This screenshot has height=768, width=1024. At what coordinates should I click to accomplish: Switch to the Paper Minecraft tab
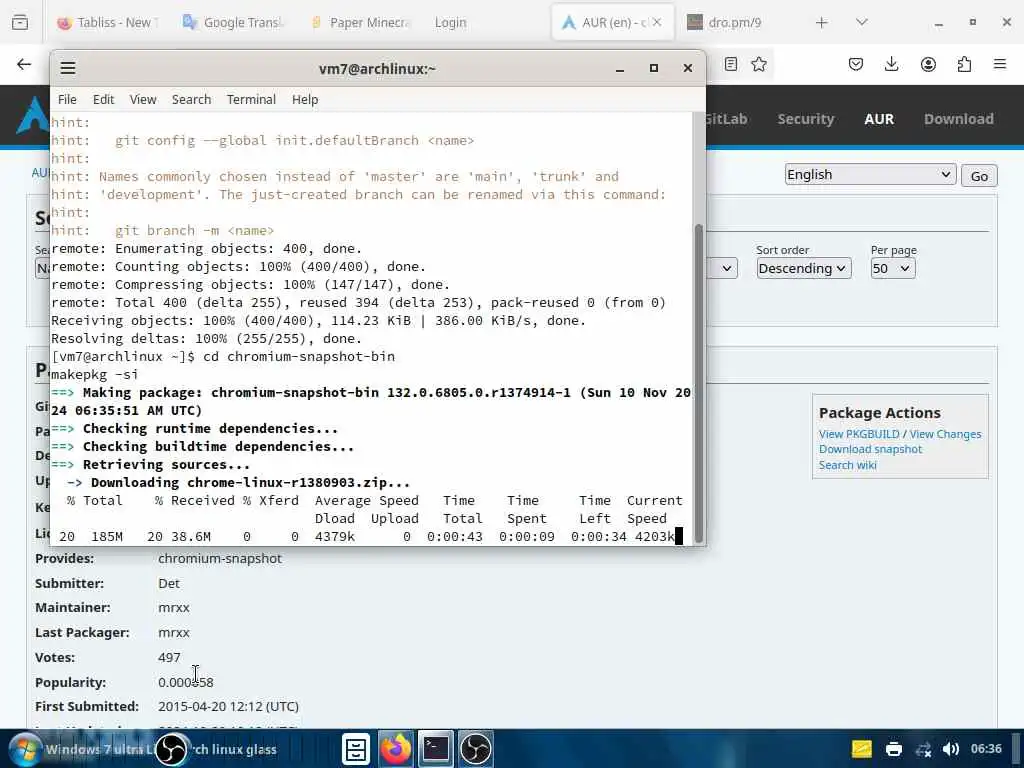pos(359,22)
